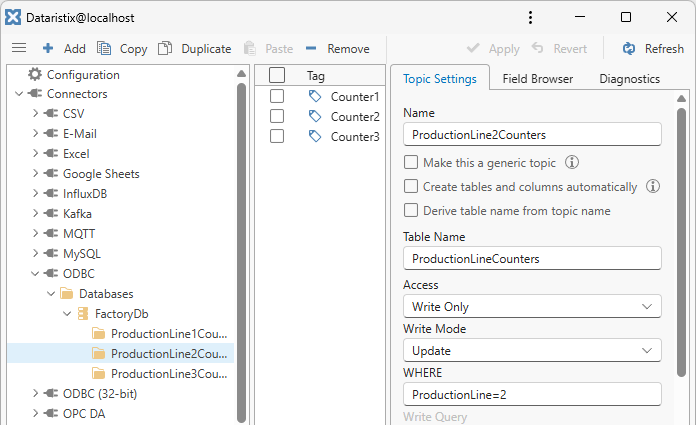Click the Add plus icon
This screenshot has height=425, width=696.
click(x=48, y=48)
